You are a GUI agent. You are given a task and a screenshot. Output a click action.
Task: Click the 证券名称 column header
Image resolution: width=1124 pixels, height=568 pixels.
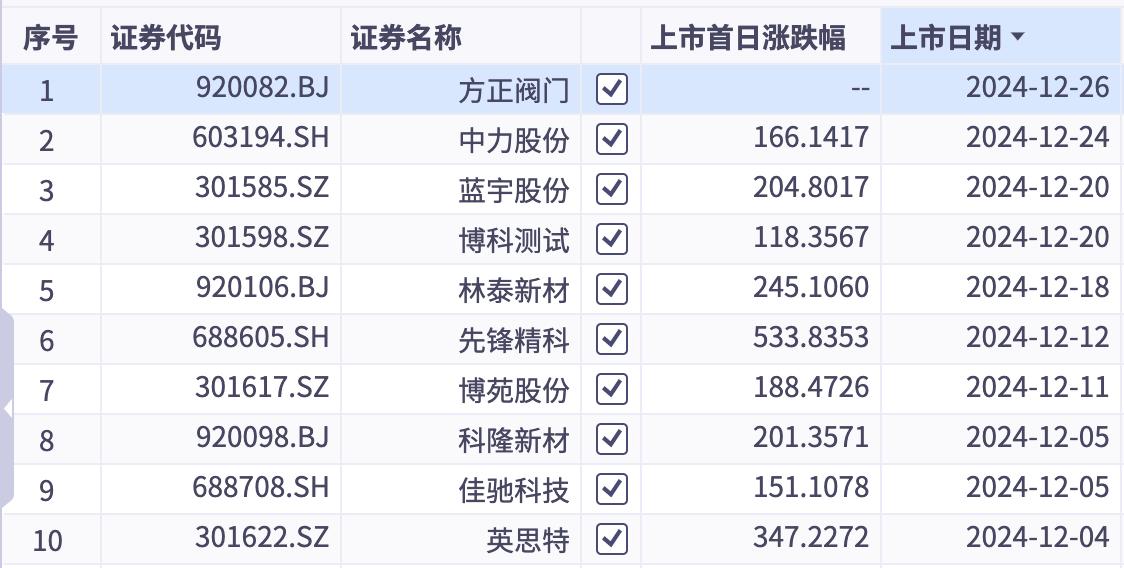406,37
